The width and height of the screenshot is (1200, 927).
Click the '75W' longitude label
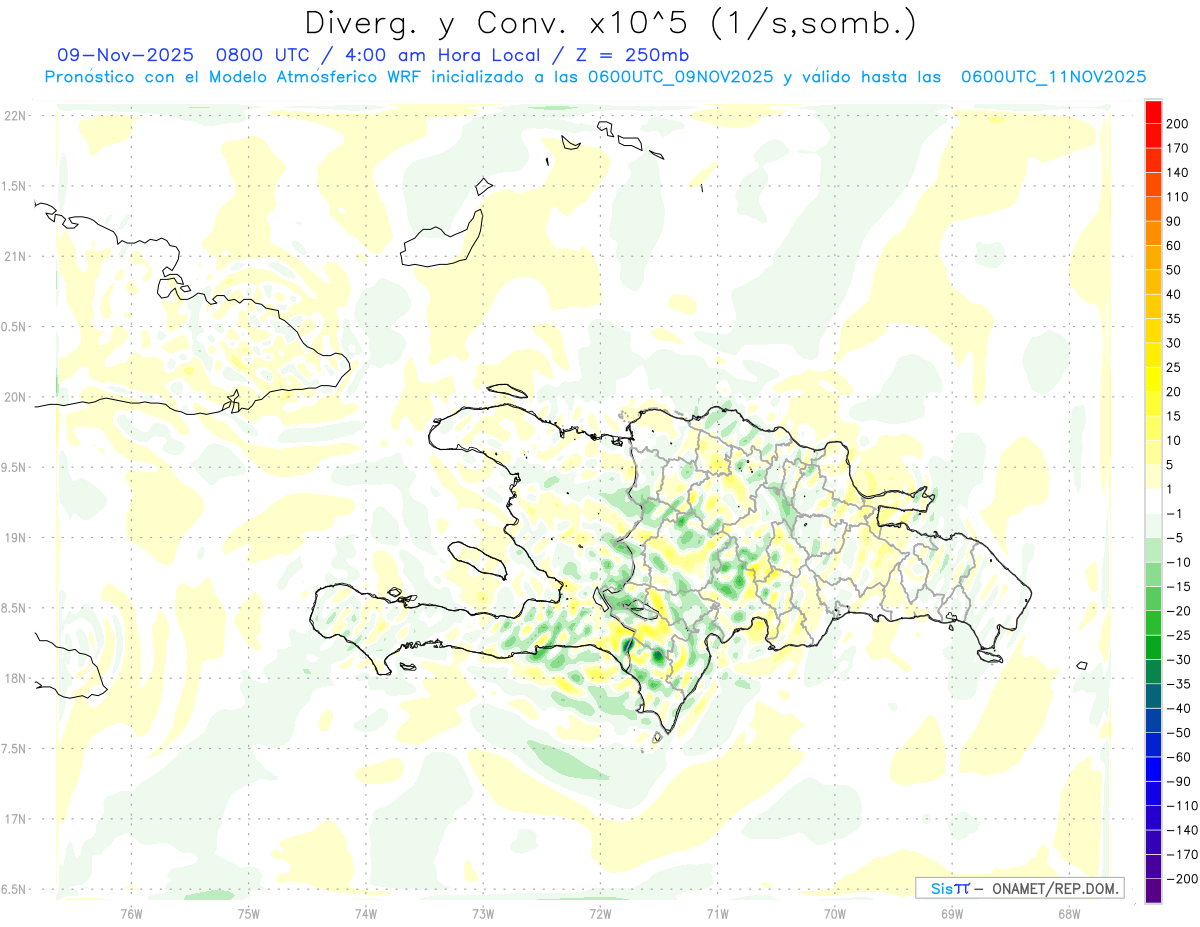pyautogui.click(x=248, y=913)
